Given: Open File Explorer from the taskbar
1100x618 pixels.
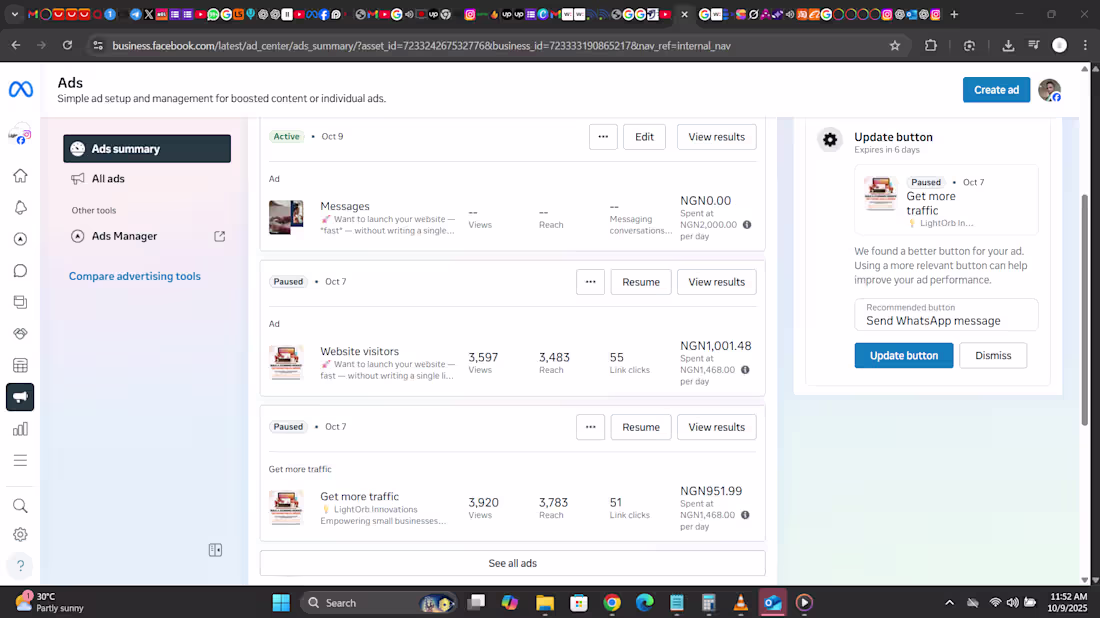Looking at the screenshot, I should [x=545, y=603].
